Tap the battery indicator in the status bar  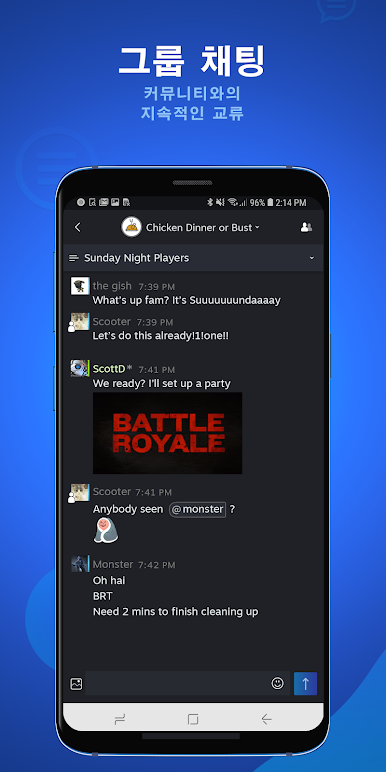click(270, 202)
